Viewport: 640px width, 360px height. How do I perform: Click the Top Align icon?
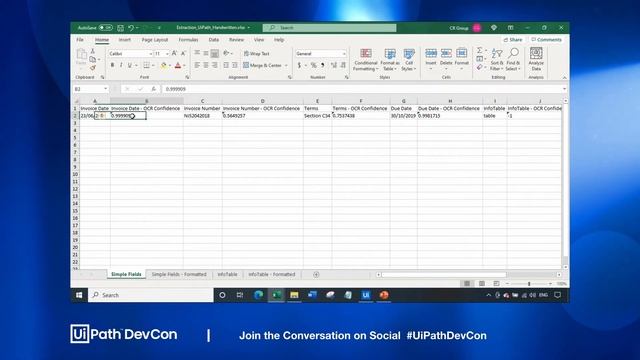[x=197, y=53]
